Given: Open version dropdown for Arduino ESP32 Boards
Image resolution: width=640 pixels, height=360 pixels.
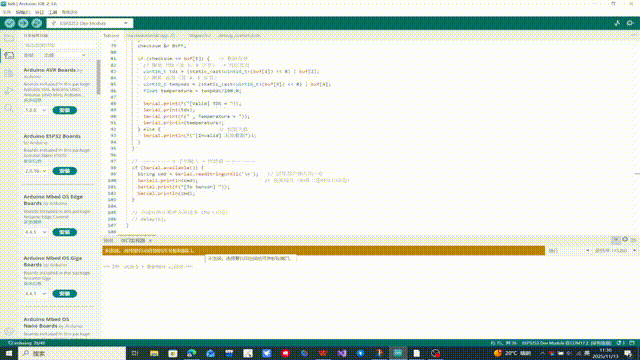Looking at the screenshot, I should pyautogui.click(x=36, y=171).
